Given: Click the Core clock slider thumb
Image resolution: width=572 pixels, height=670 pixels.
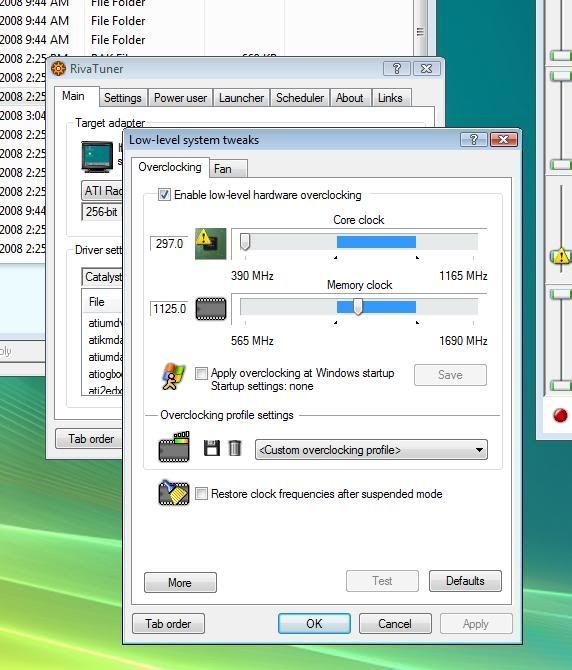Looking at the screenshot, I should click(x=245, y=242).
